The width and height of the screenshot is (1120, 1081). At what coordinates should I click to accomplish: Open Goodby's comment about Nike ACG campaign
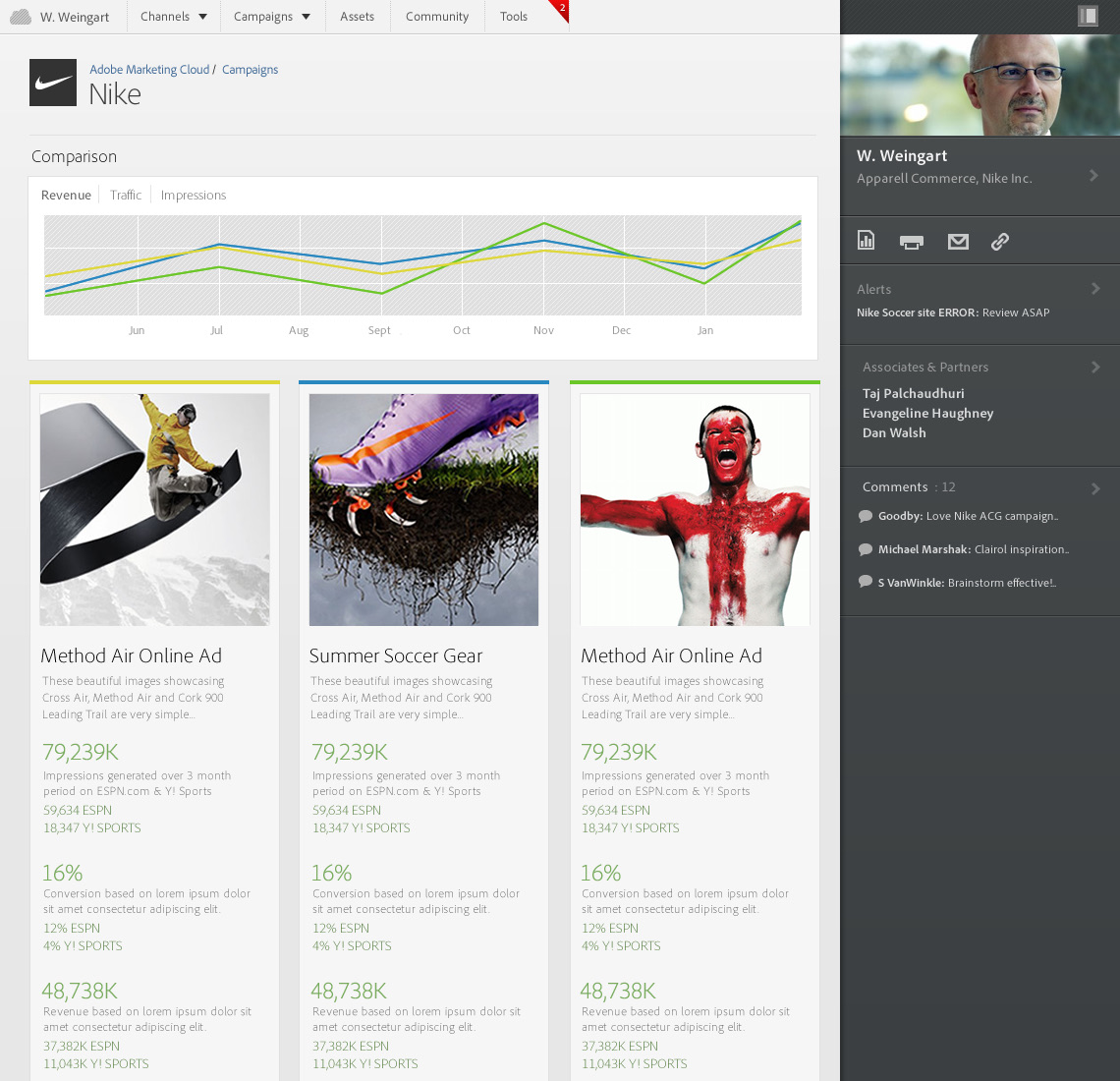point(968,516)
